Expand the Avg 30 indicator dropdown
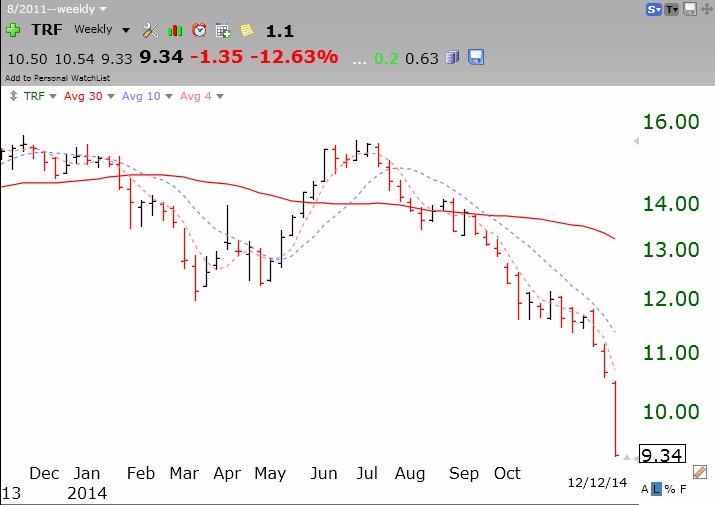Image resolution: width=715 pixels, height=505 pixels. pyautogui.click(x=110, y=96)
